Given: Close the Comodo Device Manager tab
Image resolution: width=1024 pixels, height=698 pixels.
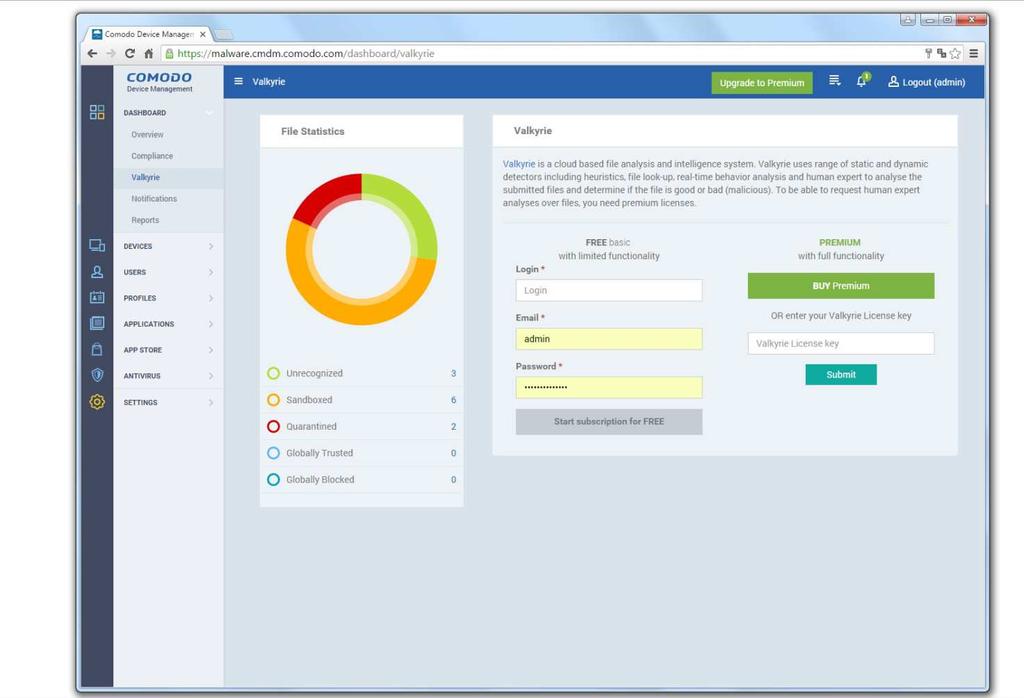Looking at the screenshot, I should [203, 34].
